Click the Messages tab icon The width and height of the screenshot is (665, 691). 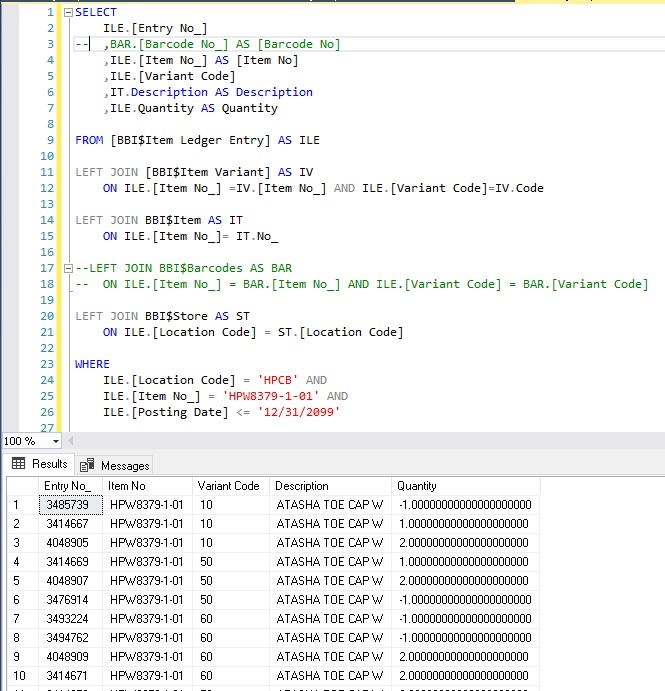point(87,465)
